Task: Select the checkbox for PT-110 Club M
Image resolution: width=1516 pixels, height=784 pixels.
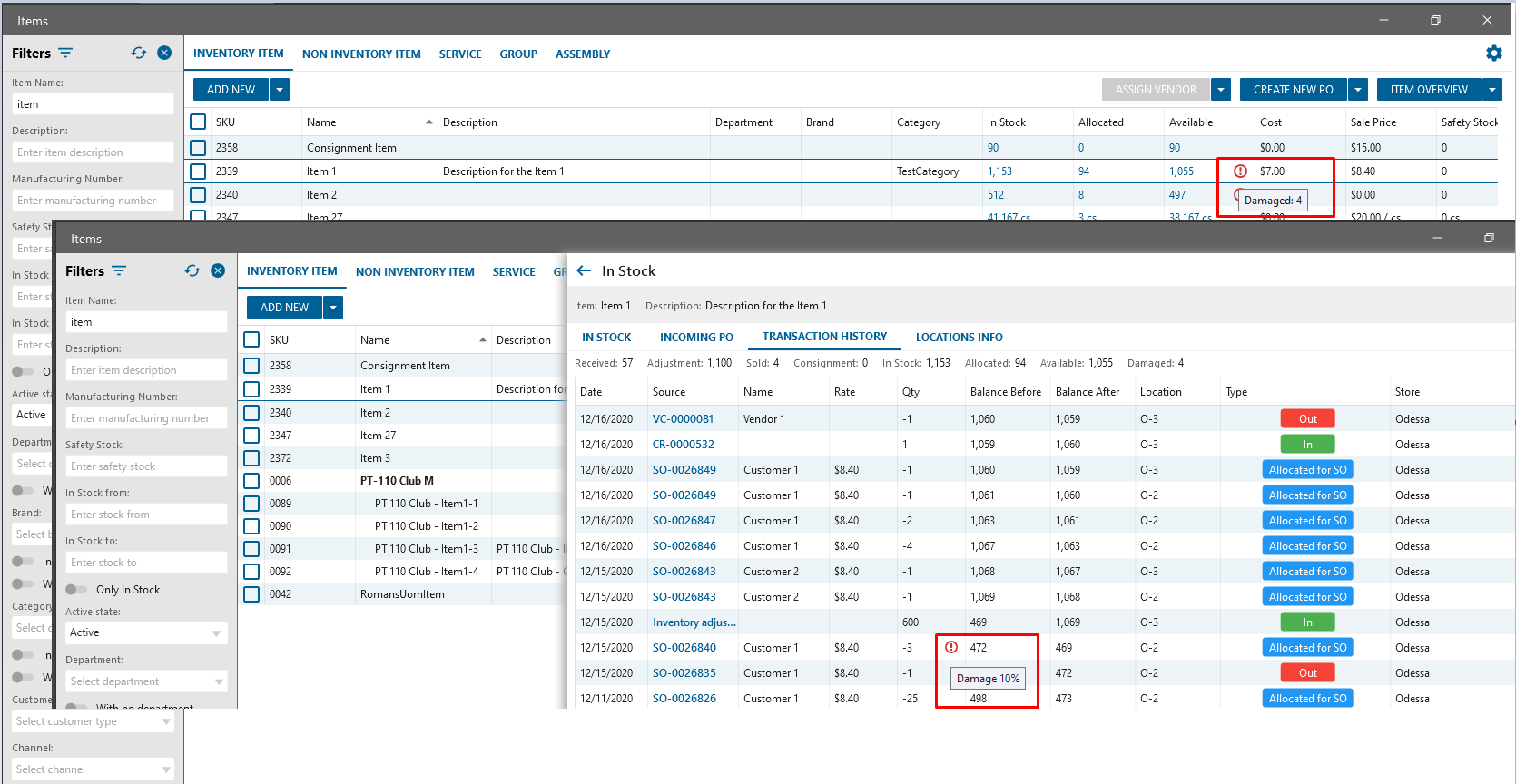Action: click(251, 481)
